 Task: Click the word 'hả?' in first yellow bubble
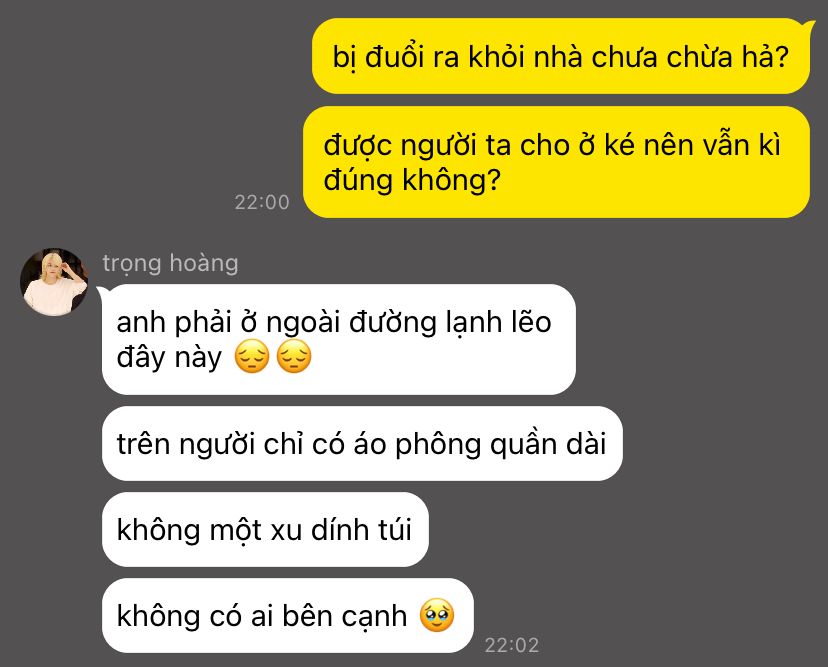765,57
